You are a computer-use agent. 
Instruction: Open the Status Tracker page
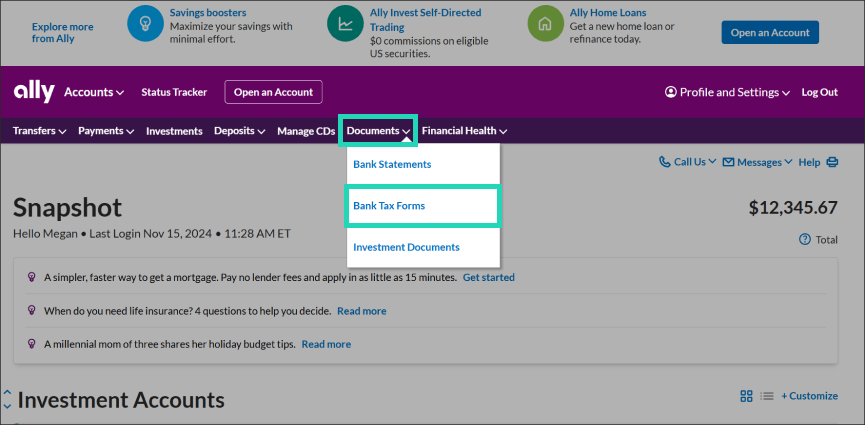174,92
